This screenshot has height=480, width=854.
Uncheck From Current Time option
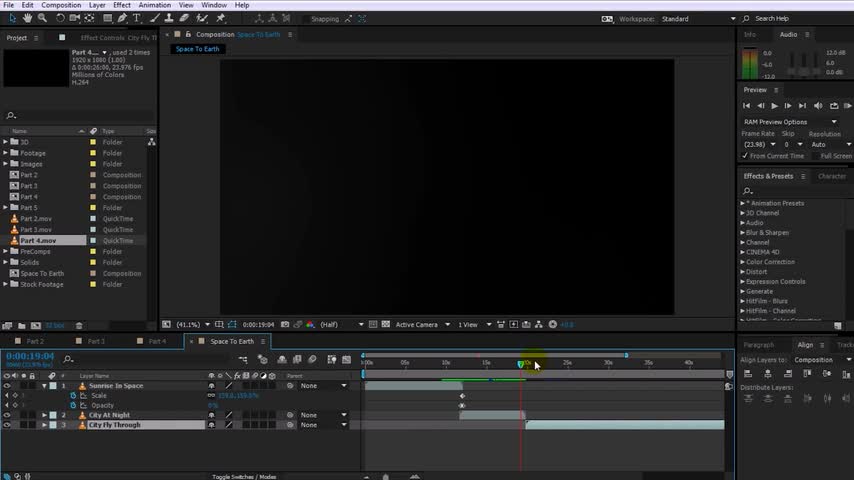pos(745,156)
